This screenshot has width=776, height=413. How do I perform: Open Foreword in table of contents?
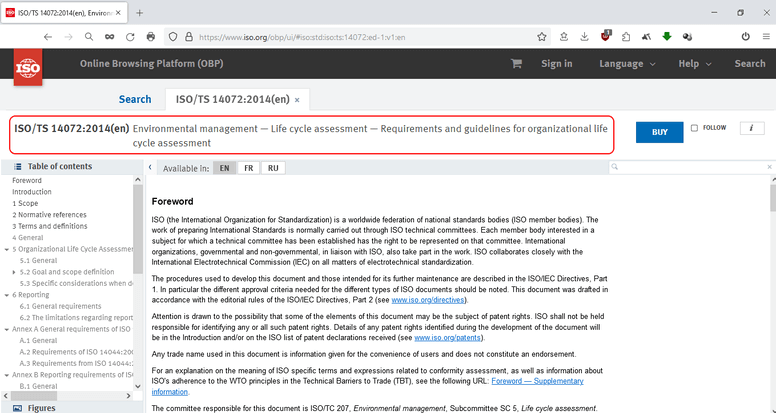(x=27, y=181)
